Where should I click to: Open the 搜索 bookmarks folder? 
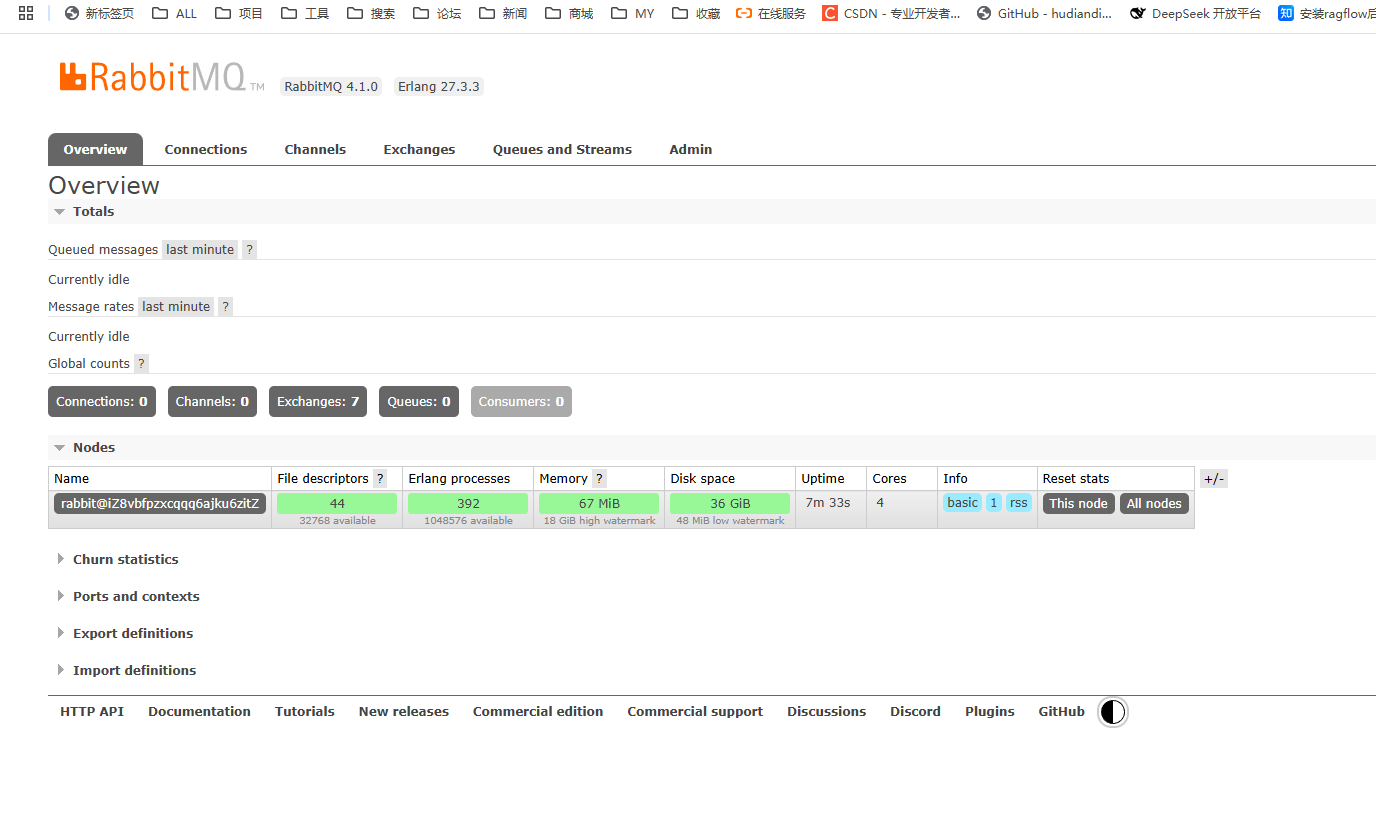[371, 13]
